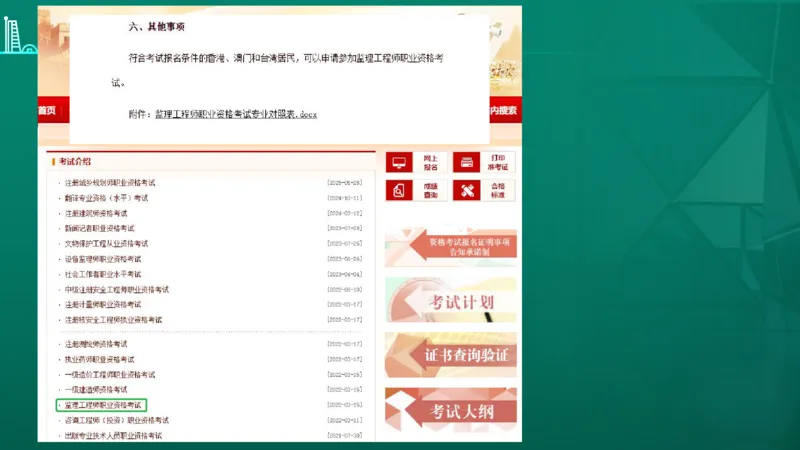800x450 pixels.
Task: Open 中级注册安全工程师职业资格考试 link
Action: pos(116,290)
